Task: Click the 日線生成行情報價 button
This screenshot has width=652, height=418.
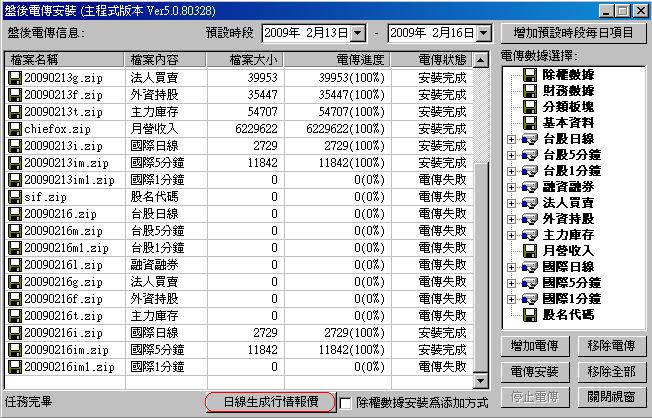Action: tap(271, 402)
